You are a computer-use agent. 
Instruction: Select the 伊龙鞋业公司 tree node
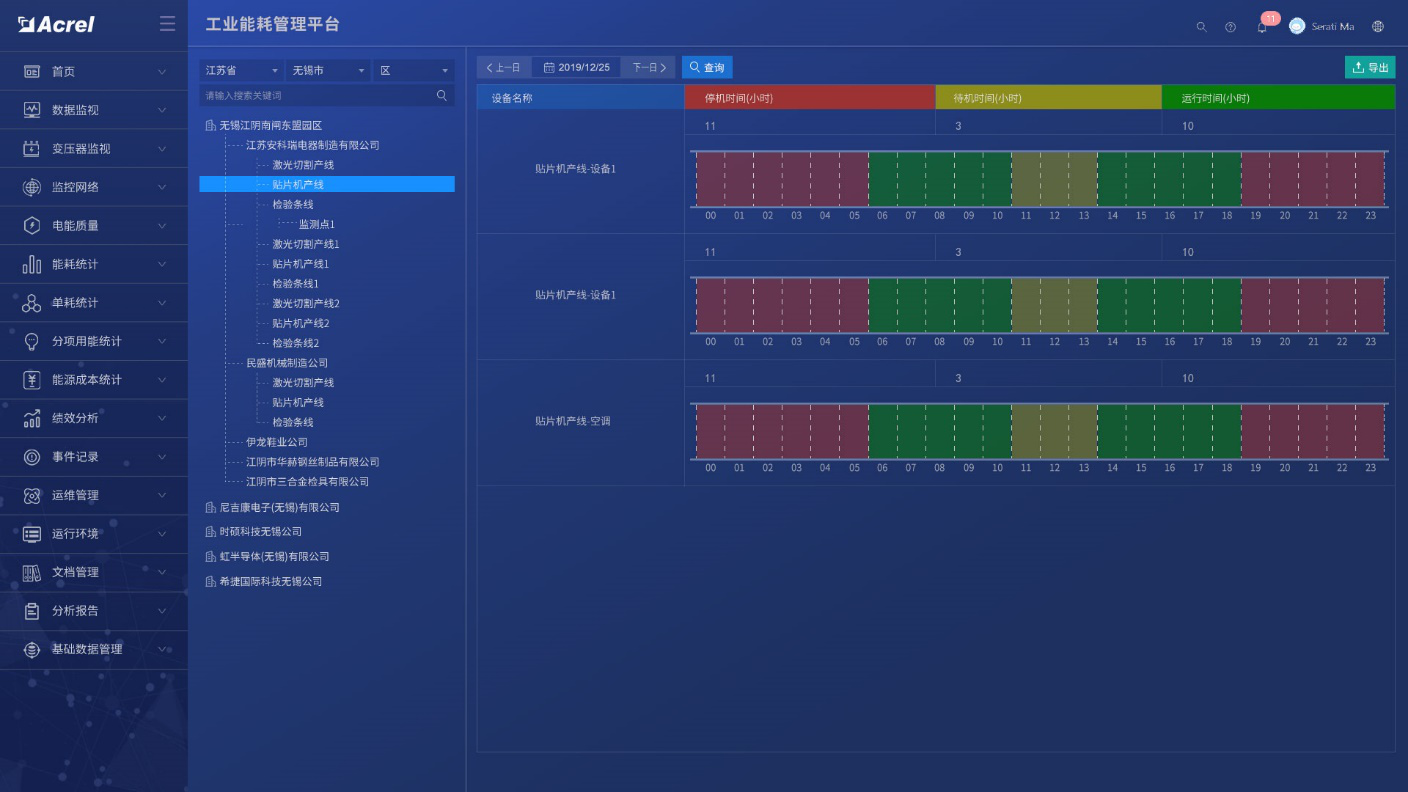tap(277, 442)
